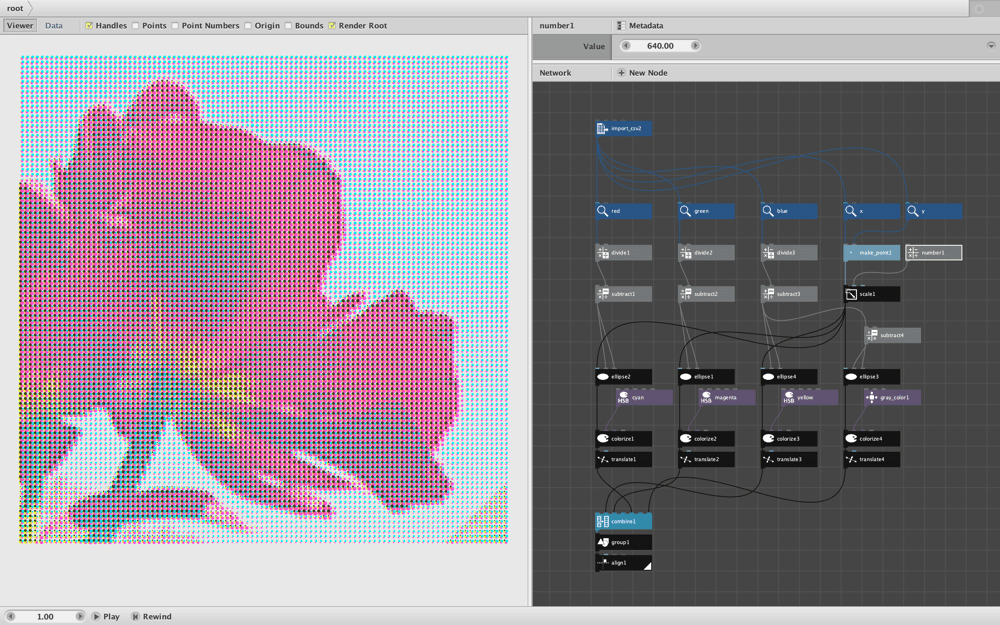Select the colorize3 node

pyautogui.click(x=790, y=439)
